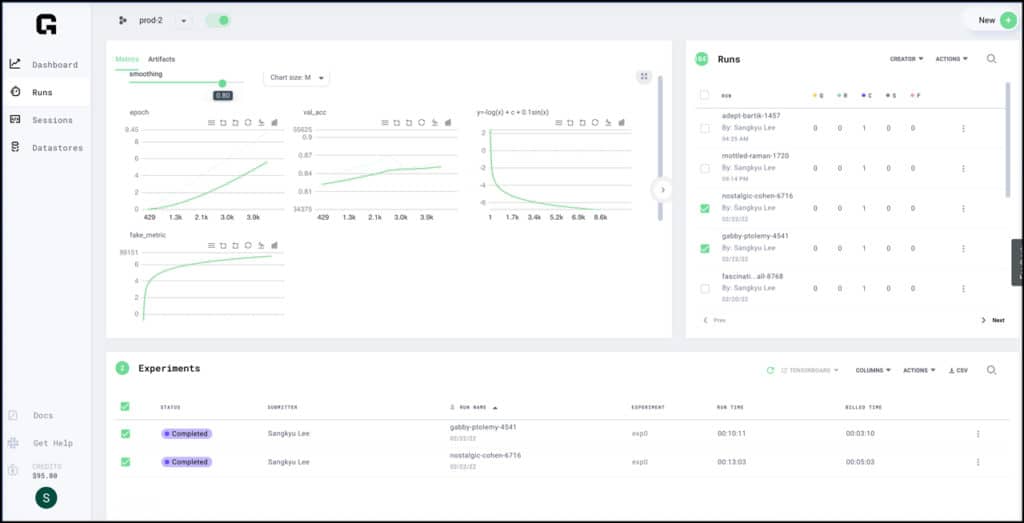Expand the prod-2 cluster dropdown
The image size is (1024, 523).
tap(183, 21)
